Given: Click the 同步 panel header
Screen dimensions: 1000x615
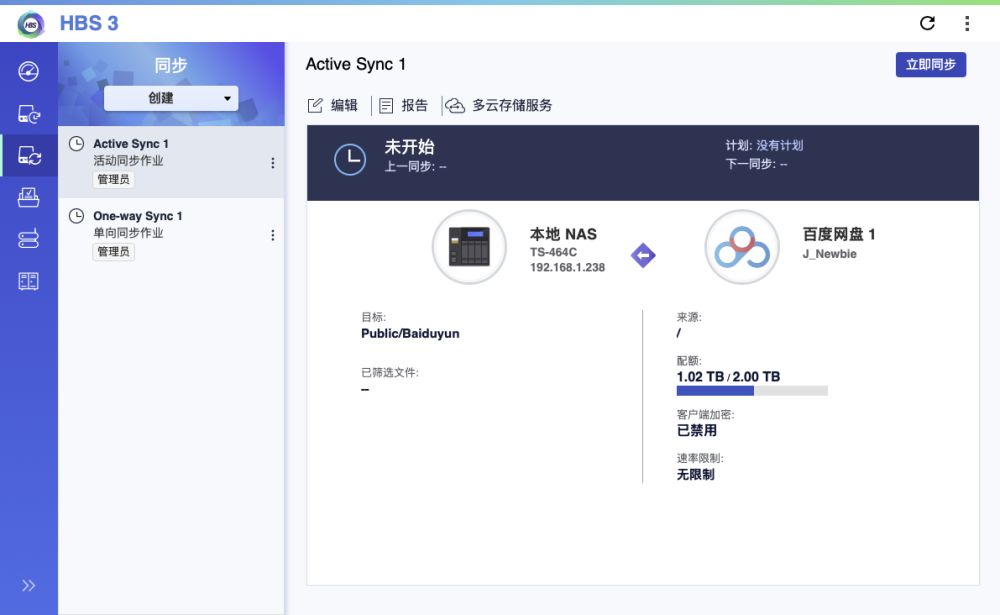Looking at the screenshot, I should pyautogui.click(x=171, y=65).
